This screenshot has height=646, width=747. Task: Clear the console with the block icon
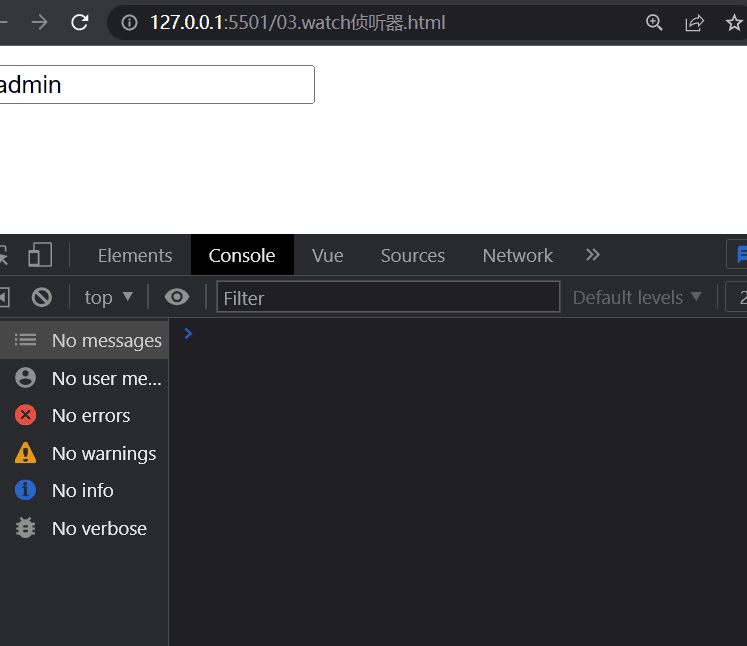pos(41,297)
